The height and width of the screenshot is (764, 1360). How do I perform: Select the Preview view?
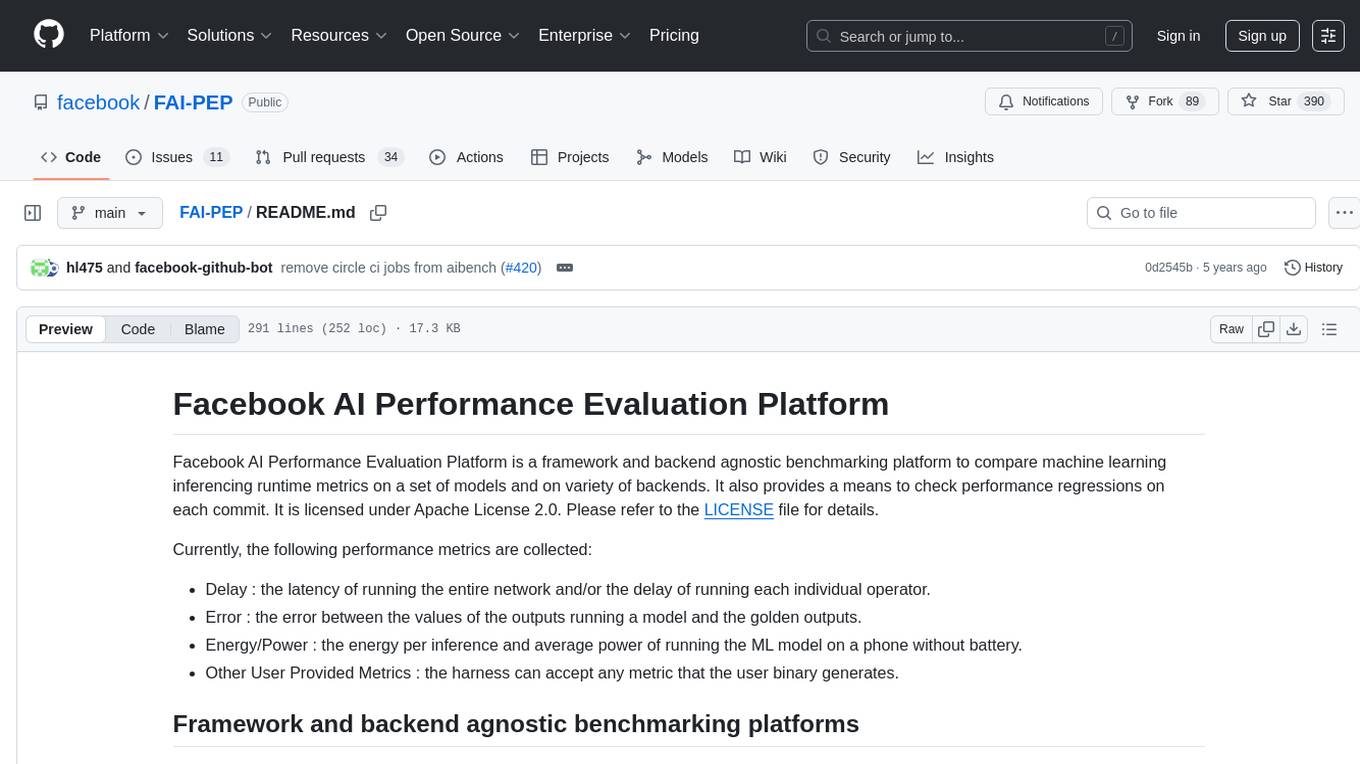(x=66, y=329)
